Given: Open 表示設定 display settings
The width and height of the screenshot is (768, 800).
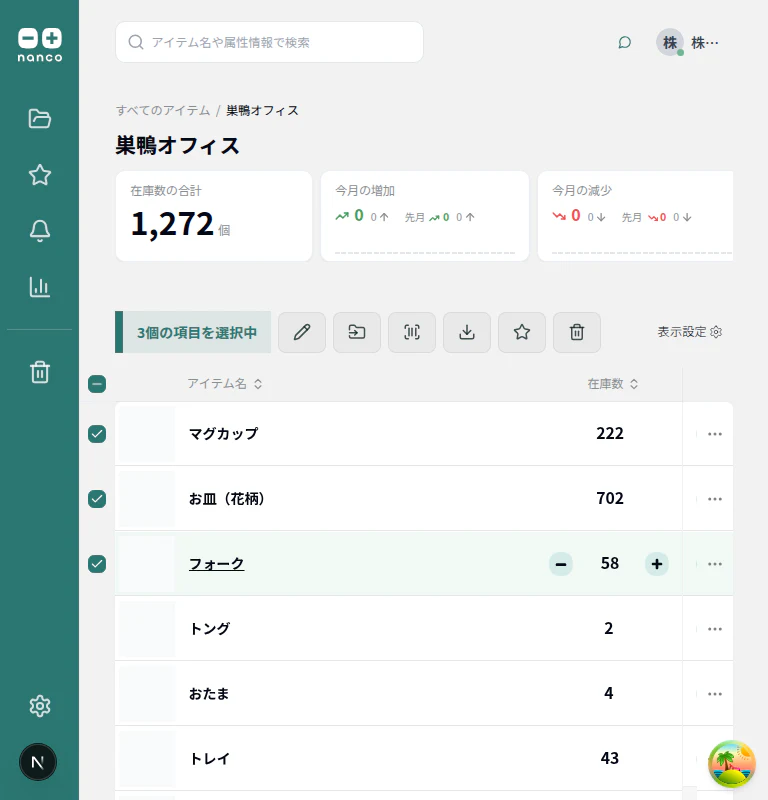Looking at the screenshot, I should [689, 332].
